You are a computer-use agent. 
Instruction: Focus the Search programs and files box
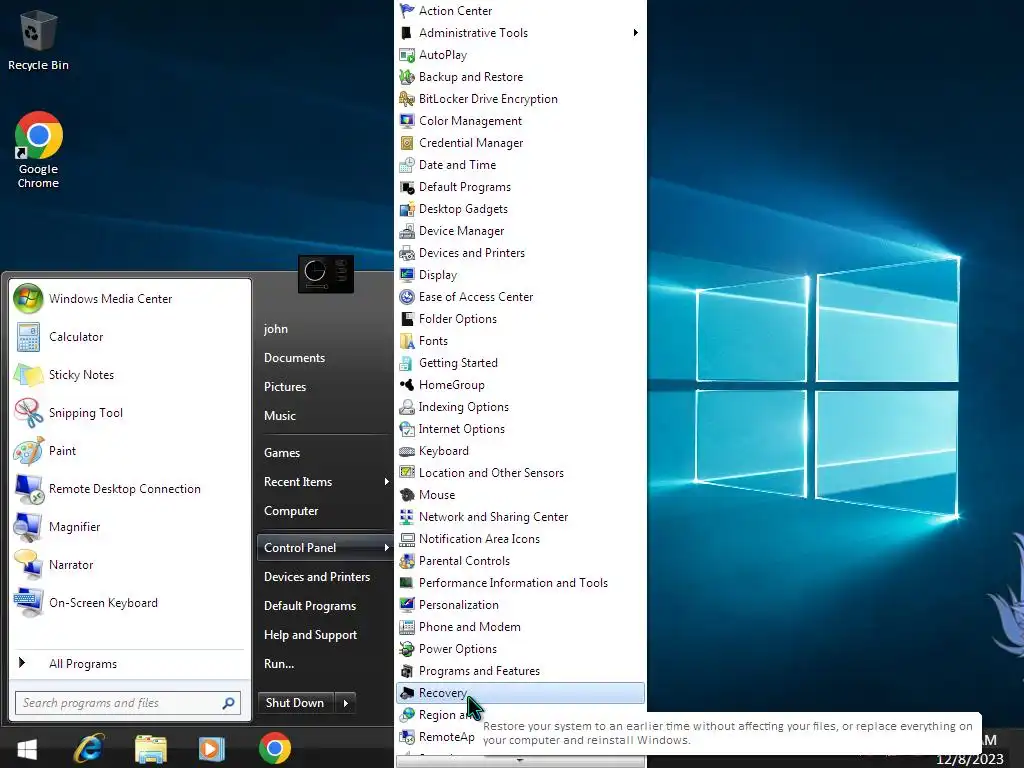coord(128,703)
